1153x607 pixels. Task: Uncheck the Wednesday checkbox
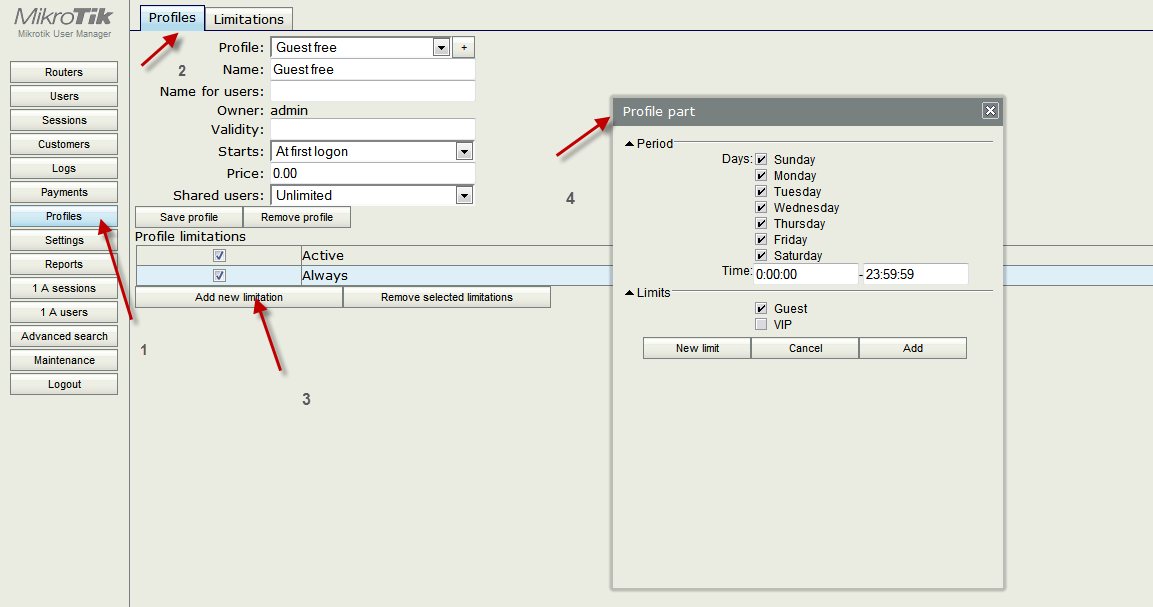click(761, 207)
